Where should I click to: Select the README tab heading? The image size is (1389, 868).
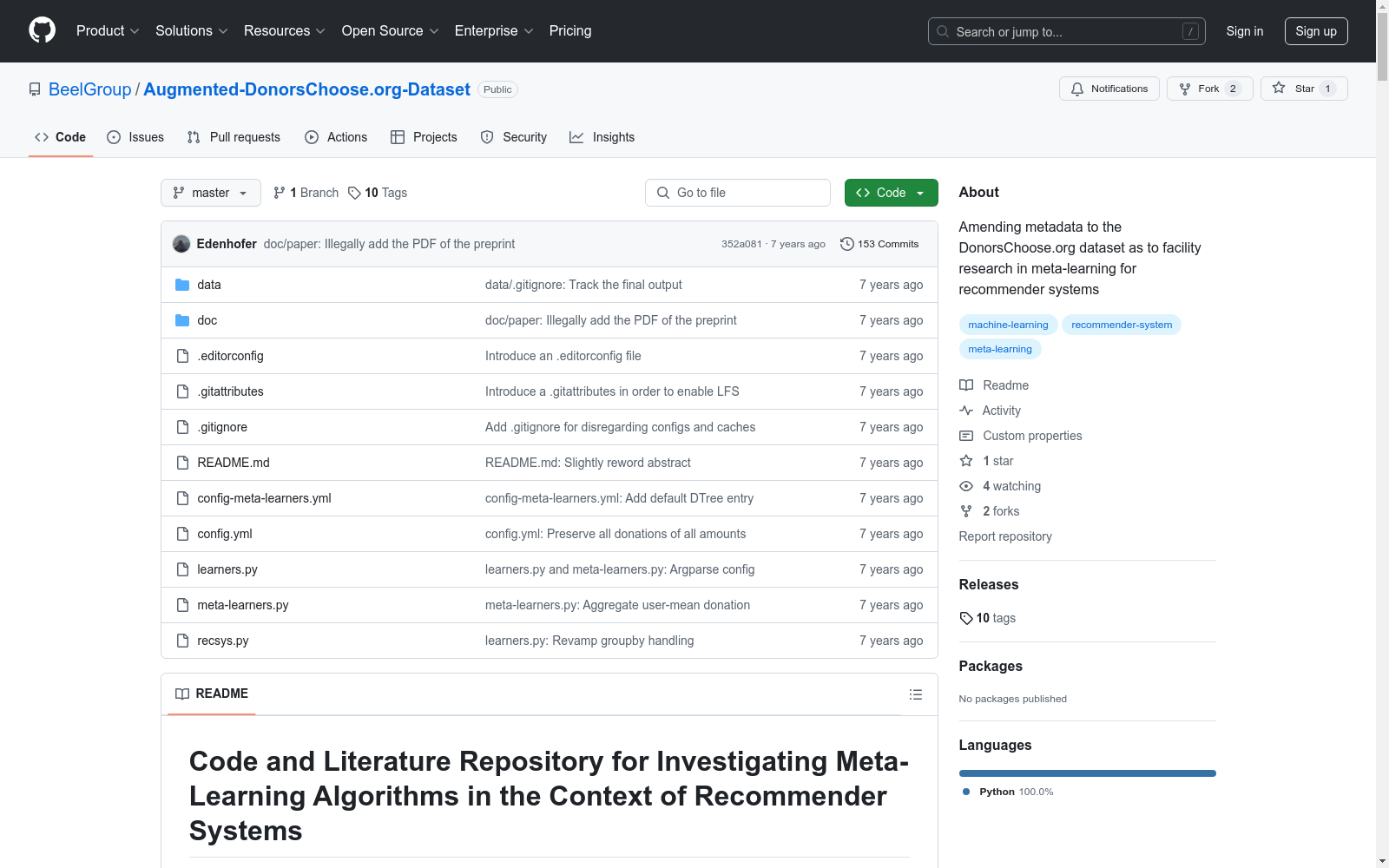[212, 694]
